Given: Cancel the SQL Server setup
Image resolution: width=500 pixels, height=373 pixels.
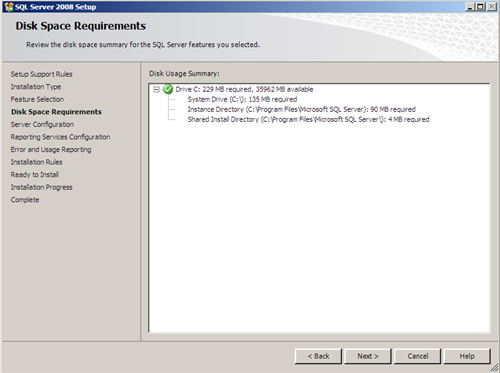Looking at the screenshot, I should [417, 356].
